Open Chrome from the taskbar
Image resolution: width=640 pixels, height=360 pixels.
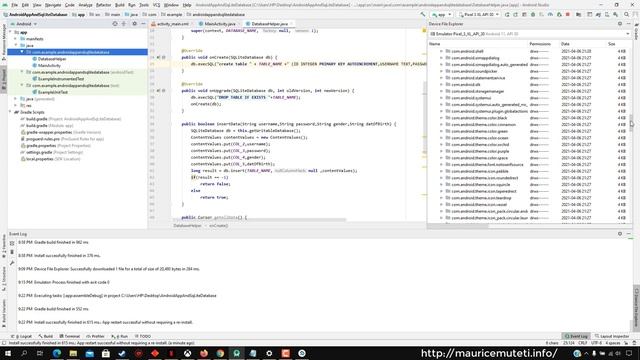click(220, 353)
